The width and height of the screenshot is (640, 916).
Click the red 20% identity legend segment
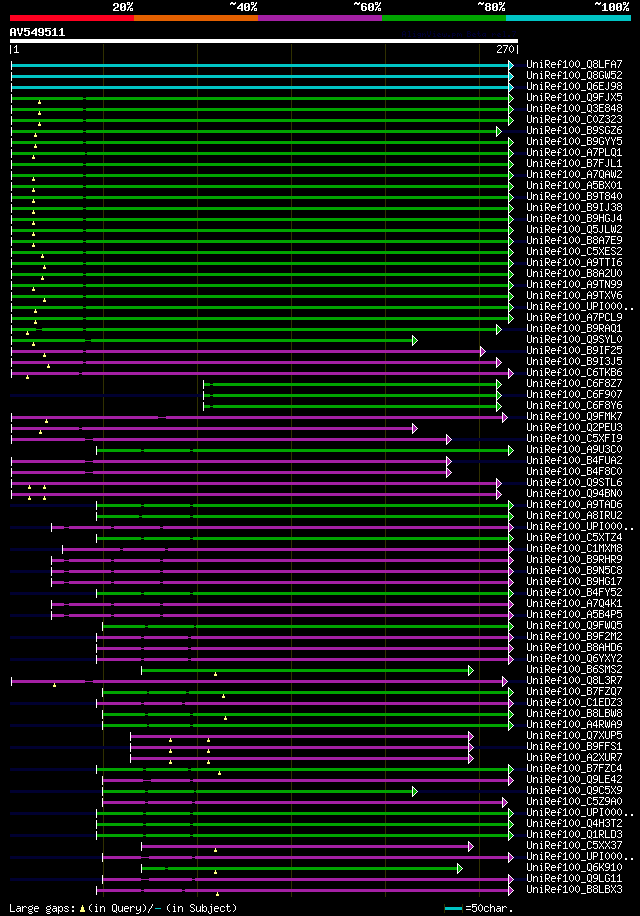[x=72, y=18]
